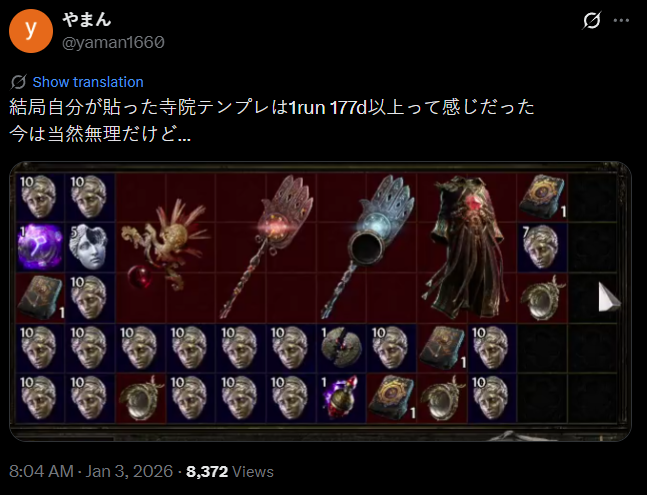The image size is (647, 495).
Task: Click the dark robe body armour item
Action: tap(466, 248)
